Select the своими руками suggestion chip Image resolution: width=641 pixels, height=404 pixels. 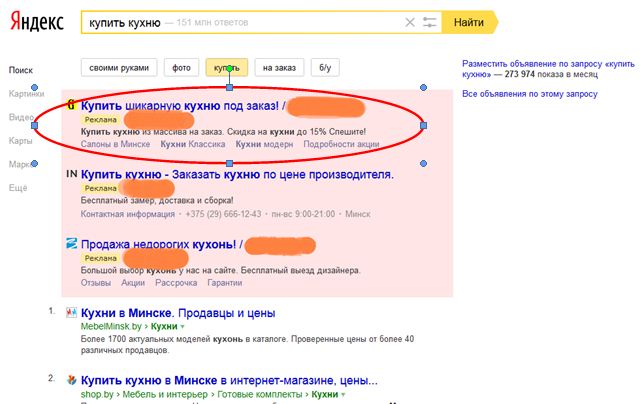[x=119, y=67]
